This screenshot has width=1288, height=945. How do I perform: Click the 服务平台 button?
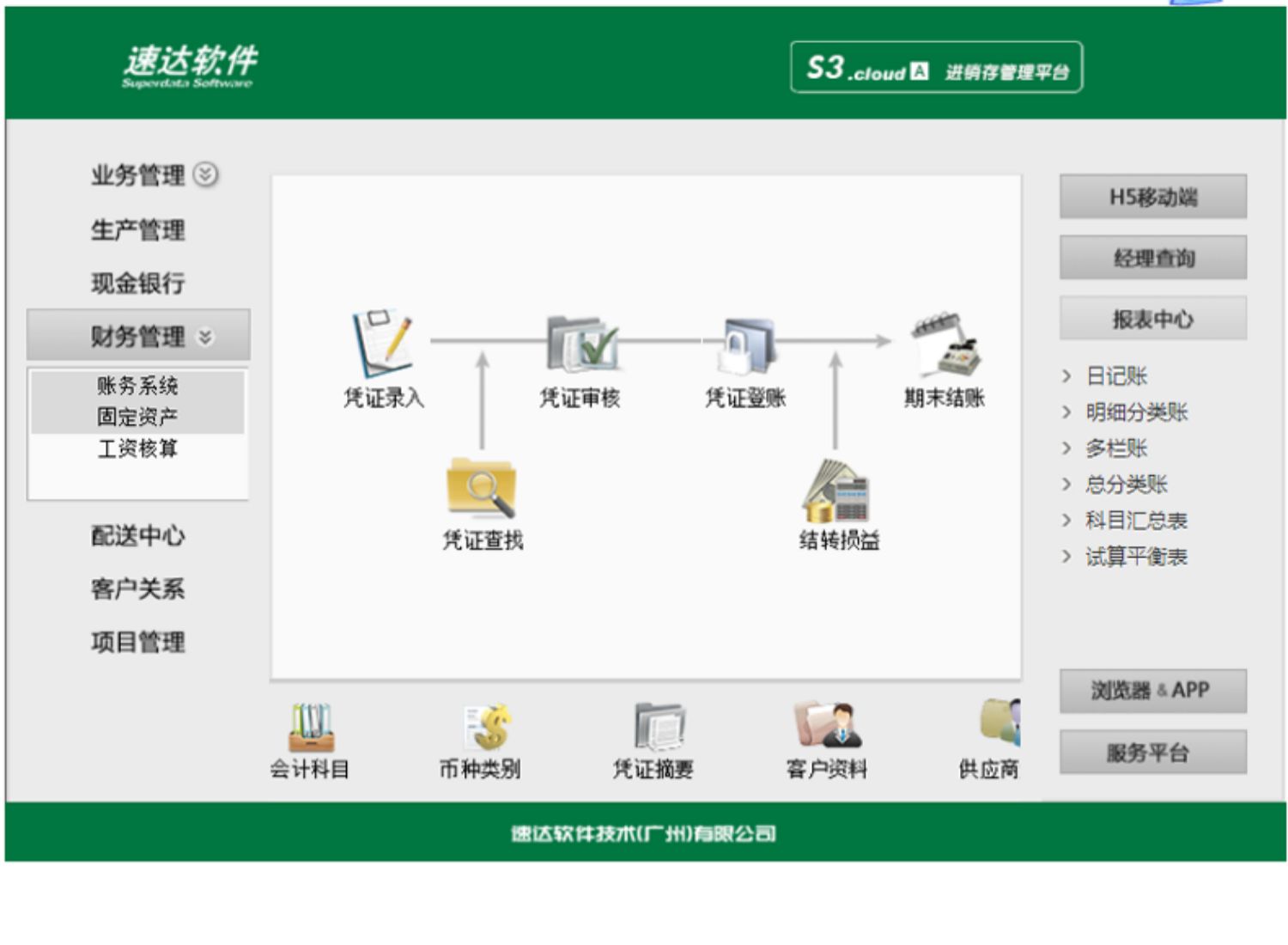click(1152, 753)
